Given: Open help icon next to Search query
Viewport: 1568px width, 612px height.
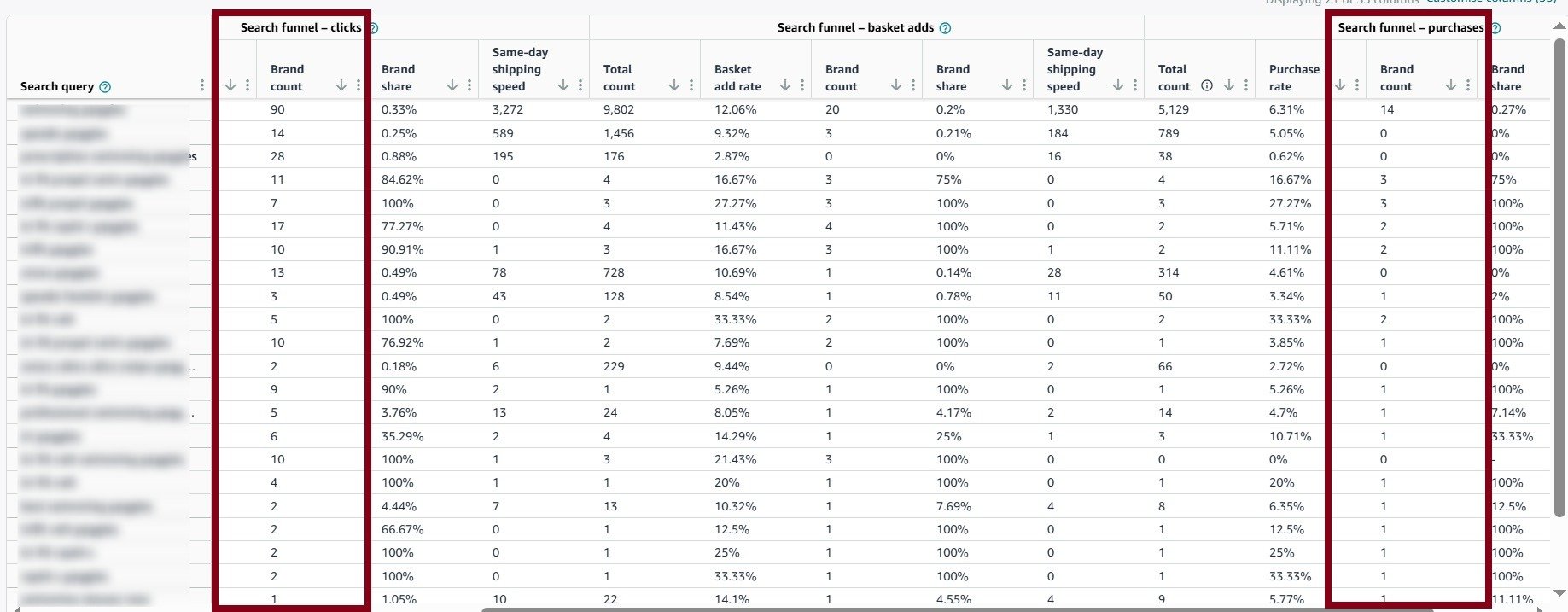Looking at the screenshot, I should point(105,87).
